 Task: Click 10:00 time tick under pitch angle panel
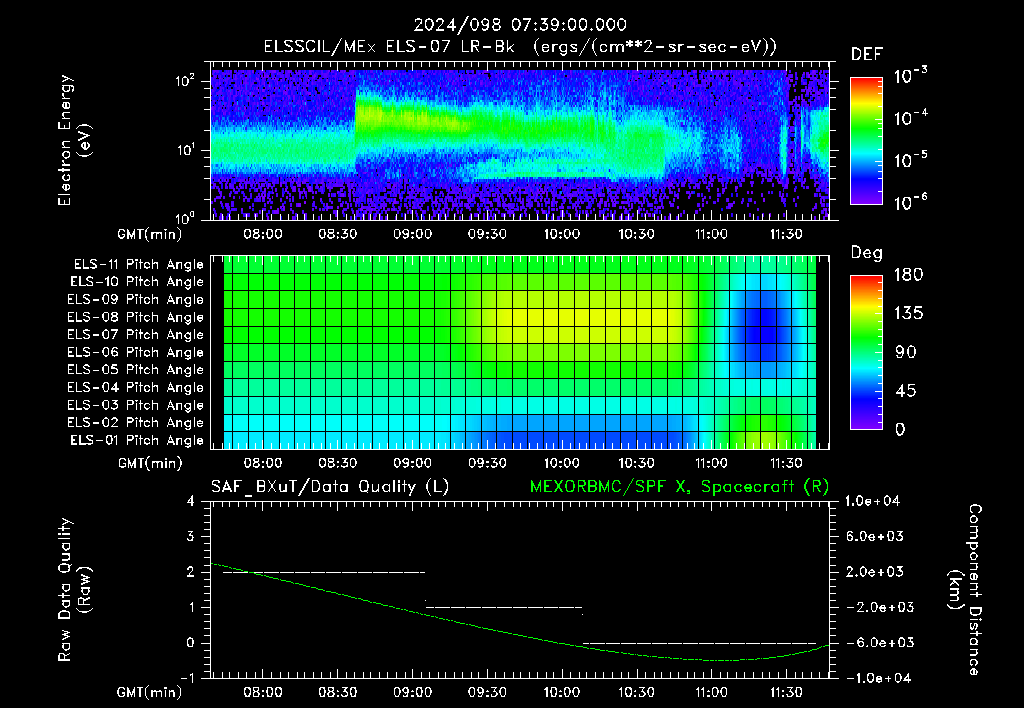tap(562, 463)
